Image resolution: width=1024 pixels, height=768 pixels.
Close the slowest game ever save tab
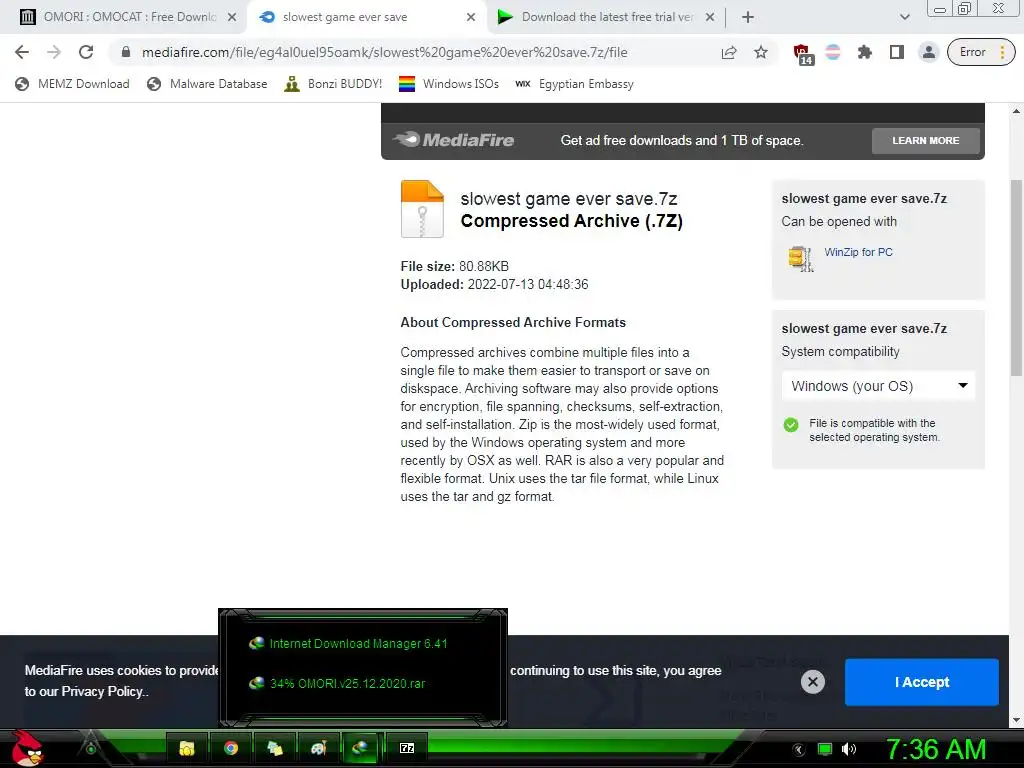click(x=471, y=18)
